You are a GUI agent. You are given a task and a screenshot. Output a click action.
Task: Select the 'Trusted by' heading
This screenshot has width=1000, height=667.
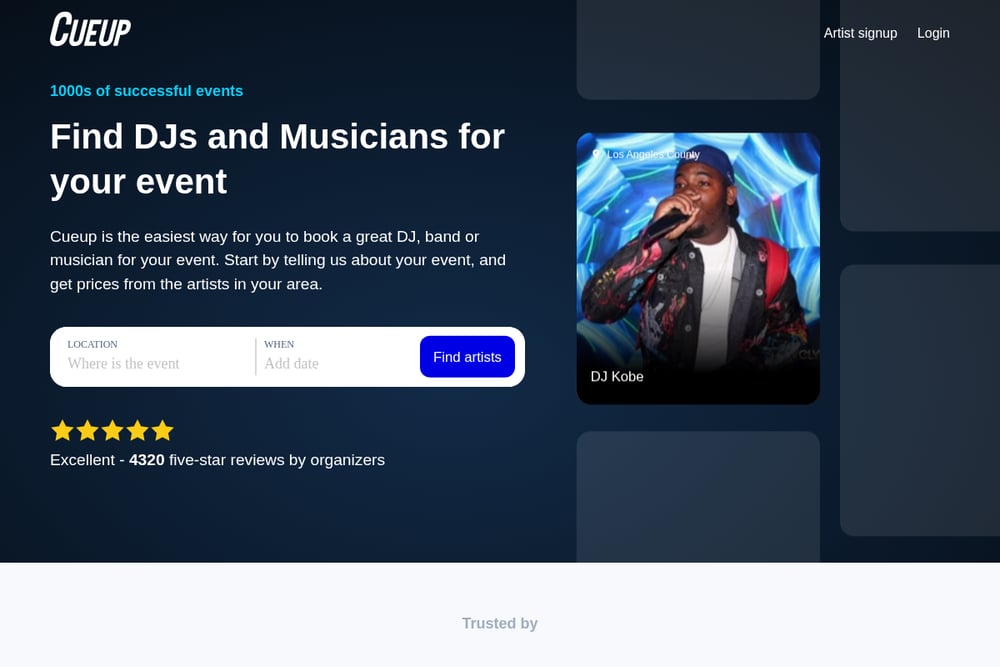pyautogui.click(x=499, y=623)
